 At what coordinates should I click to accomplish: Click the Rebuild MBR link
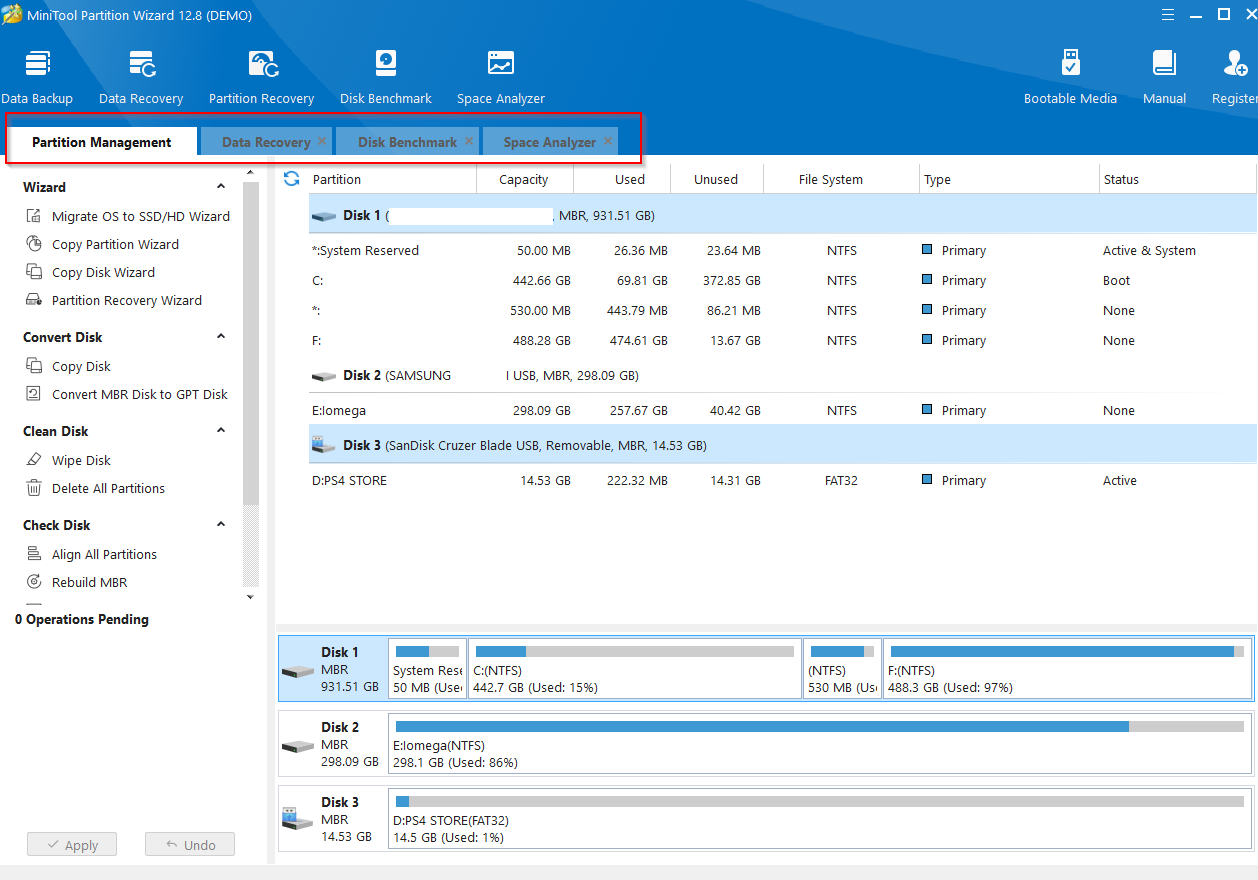90,582
